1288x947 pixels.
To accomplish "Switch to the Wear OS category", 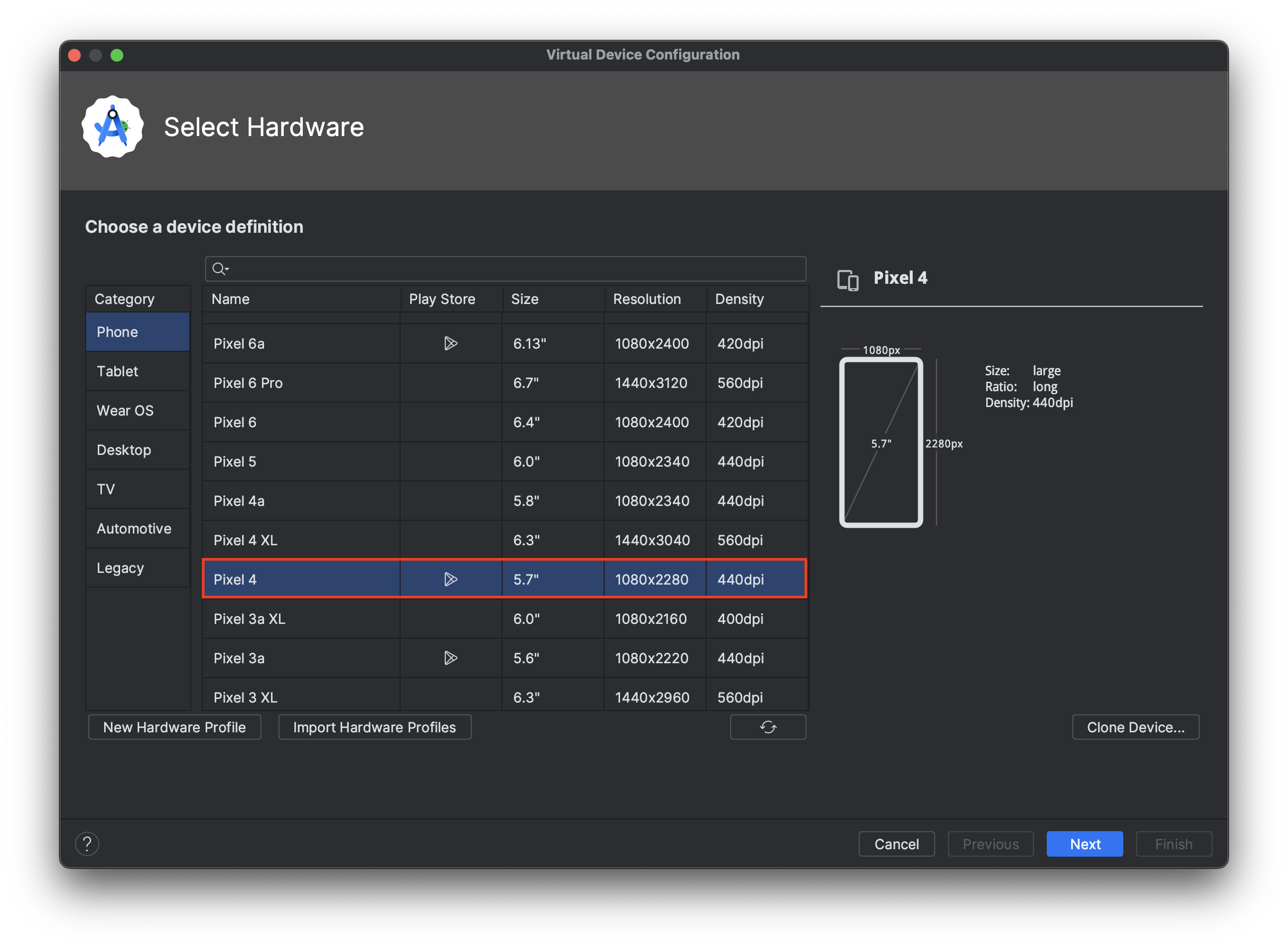I will [x=125, y=410].
